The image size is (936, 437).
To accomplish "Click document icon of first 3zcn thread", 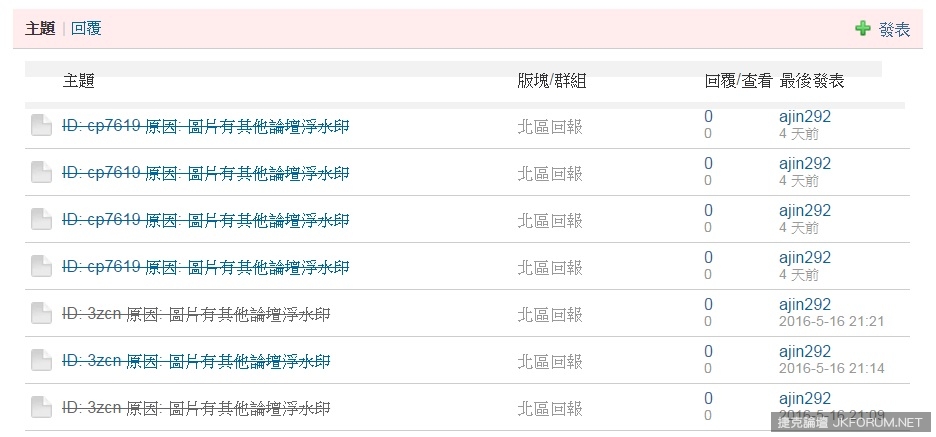I will click(41, 313).
